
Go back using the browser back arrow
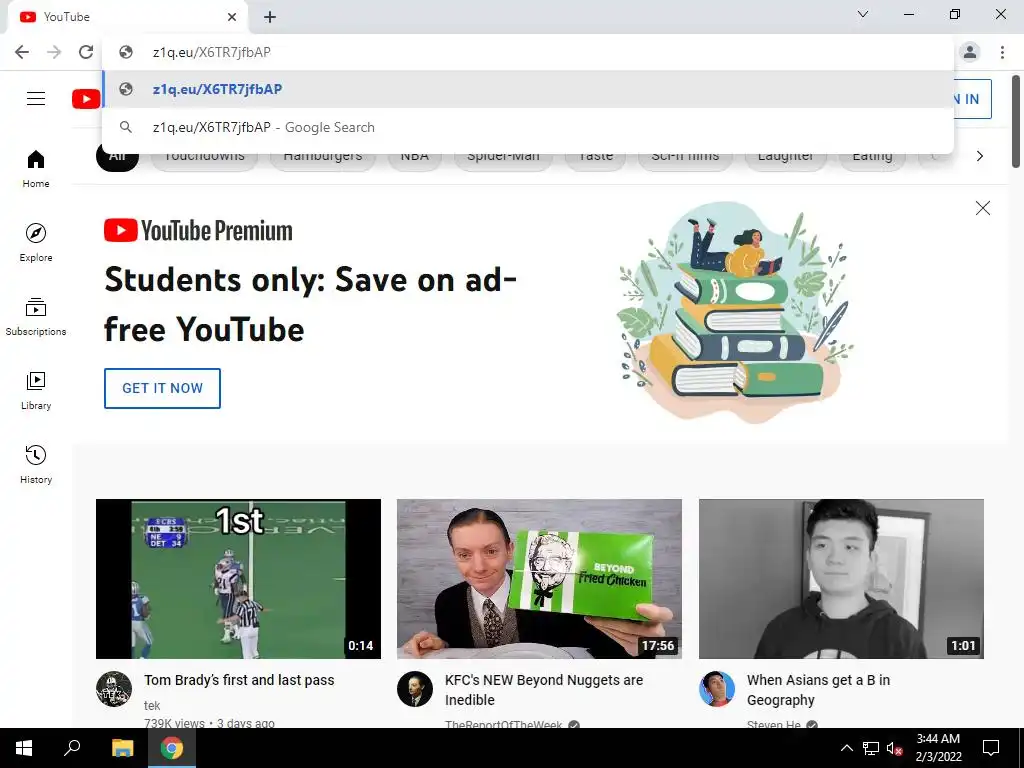point(22,52)
